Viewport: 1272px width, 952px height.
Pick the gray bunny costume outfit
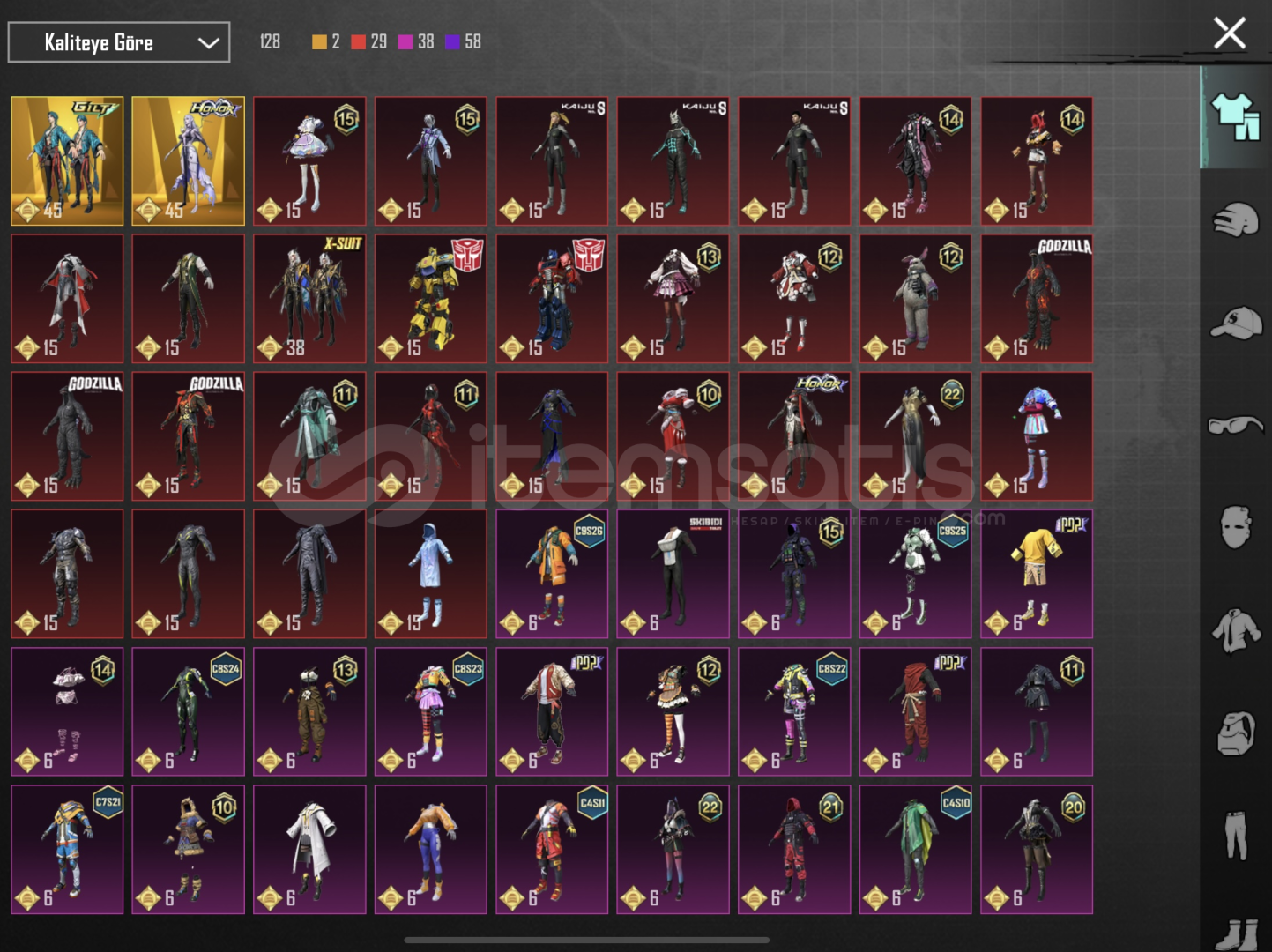pyautogui.click(x=916, y=299)
